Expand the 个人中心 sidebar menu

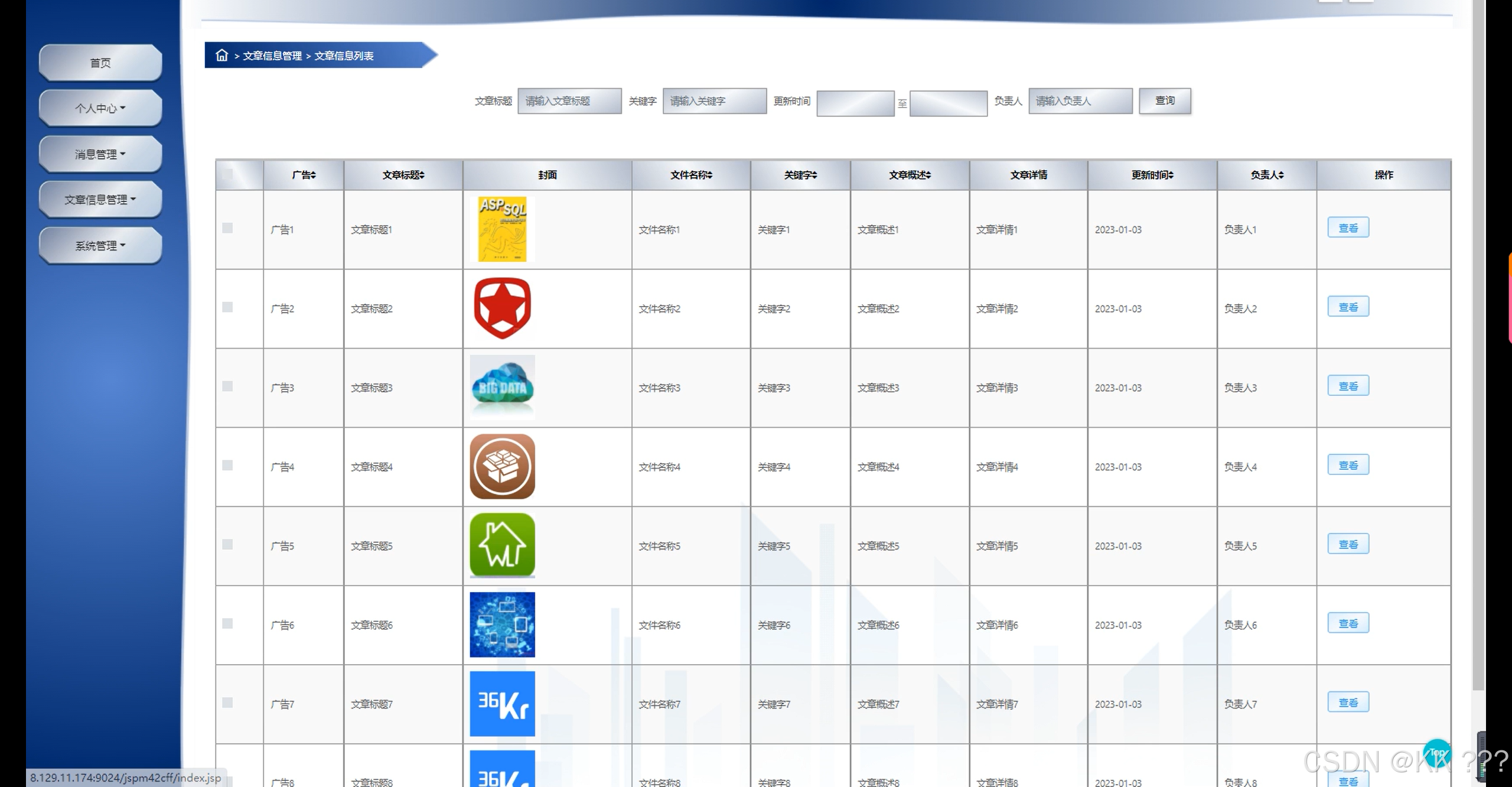tap(100, 108)
